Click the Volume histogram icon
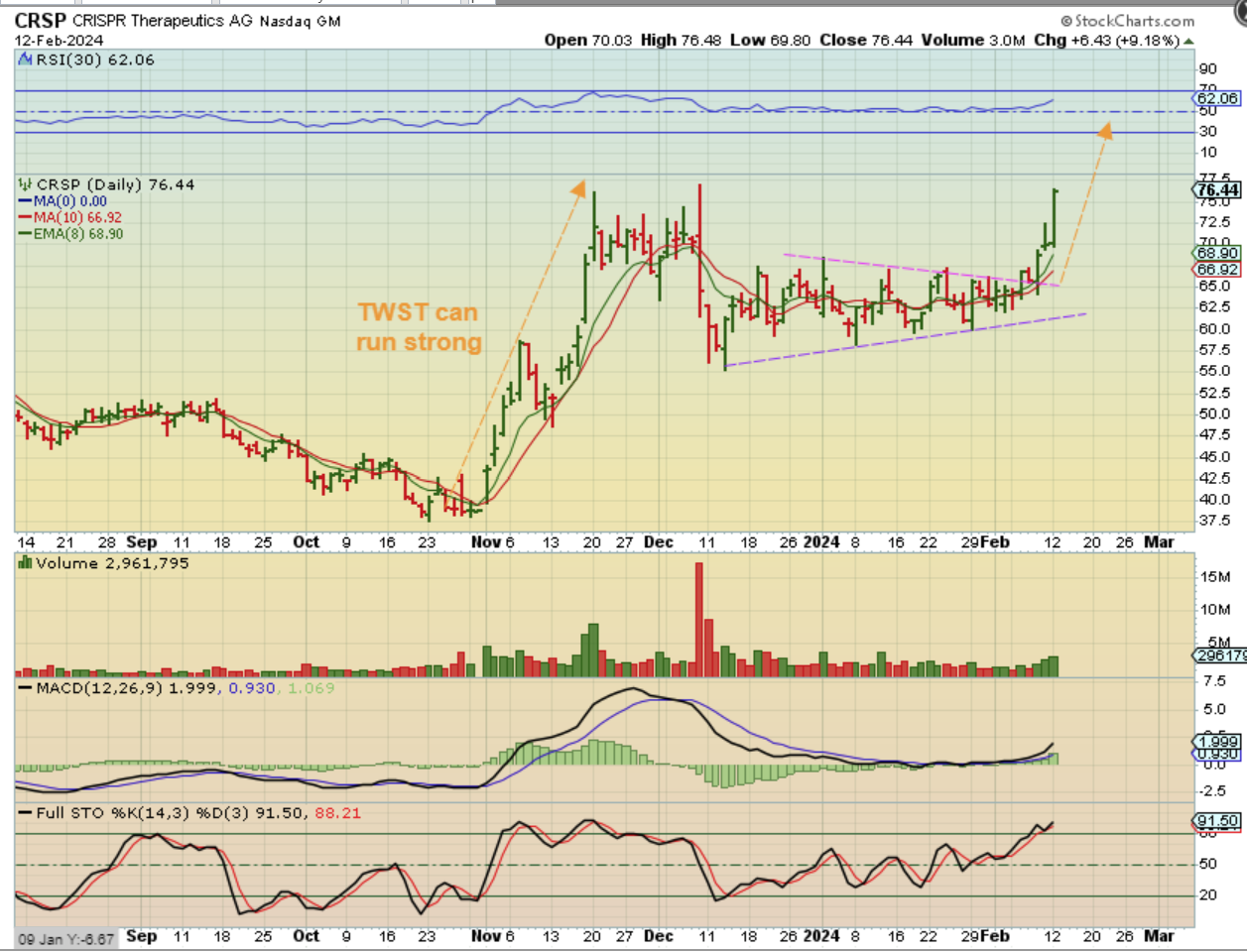1247x952 pixels. (x=26, y=563)
